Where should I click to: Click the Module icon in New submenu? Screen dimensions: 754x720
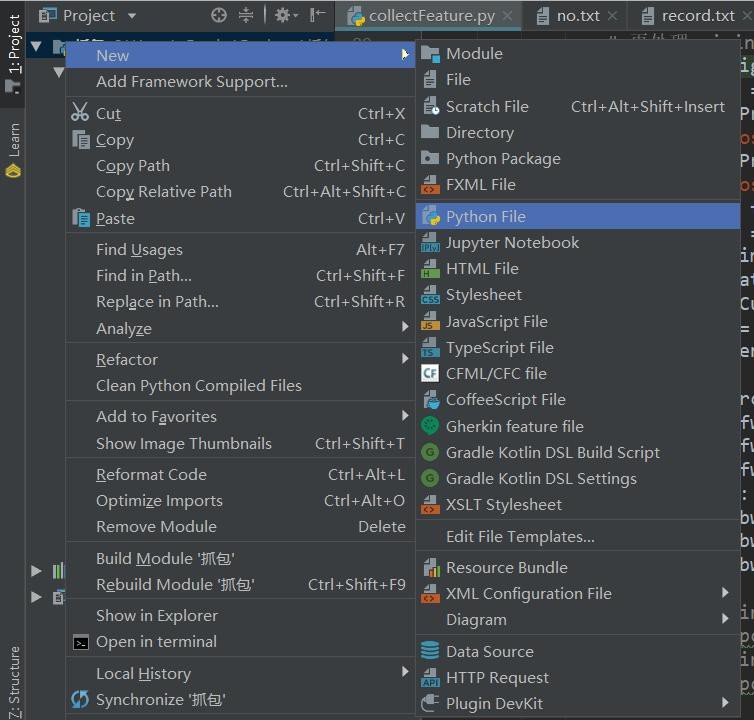(x=430, y=54)
